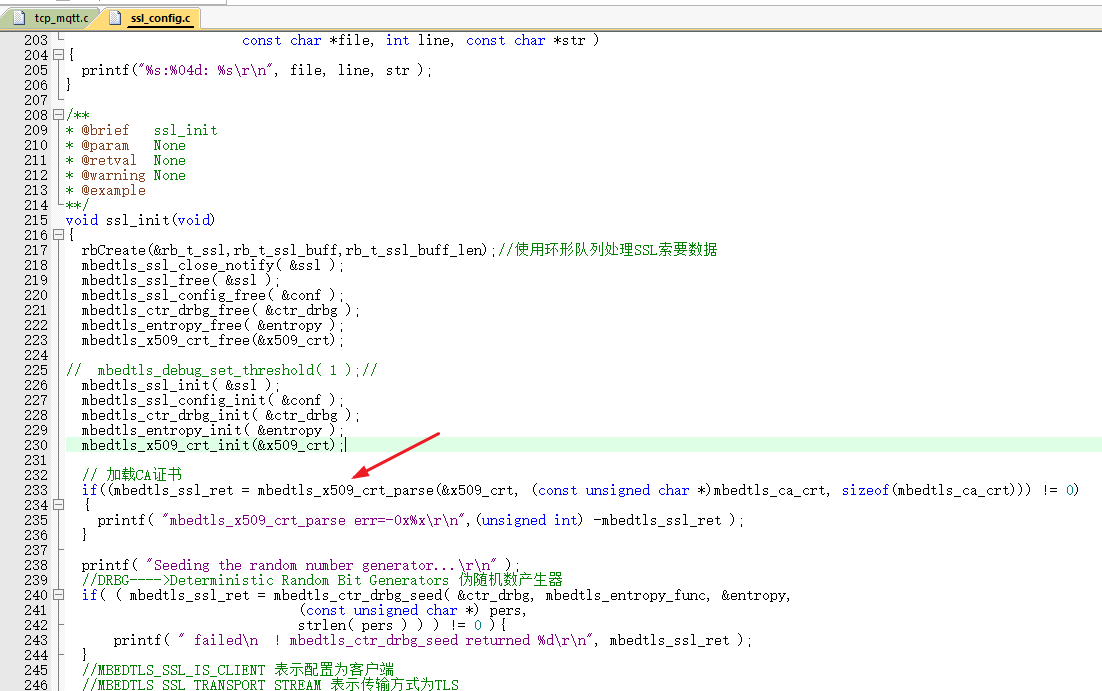Click mbedtls_x509_crt_init on line 230

166,445
